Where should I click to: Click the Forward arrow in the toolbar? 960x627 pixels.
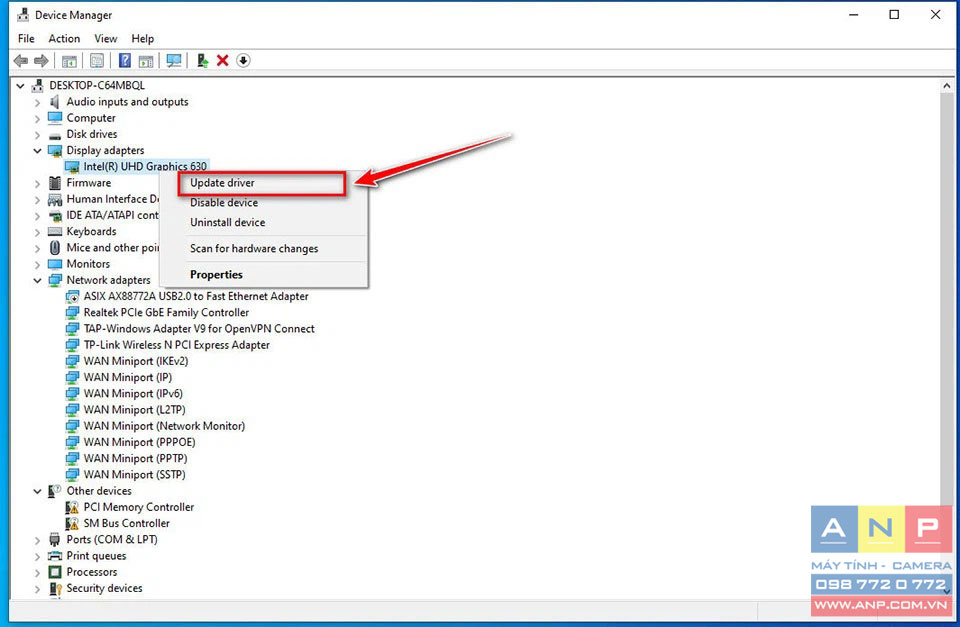pyautogui.click(x=41, y=61)
